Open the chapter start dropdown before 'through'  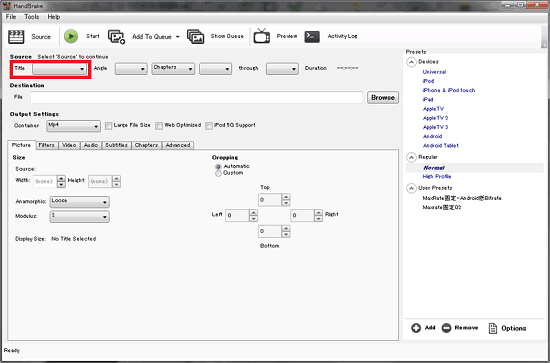click(x=215, y=69)
